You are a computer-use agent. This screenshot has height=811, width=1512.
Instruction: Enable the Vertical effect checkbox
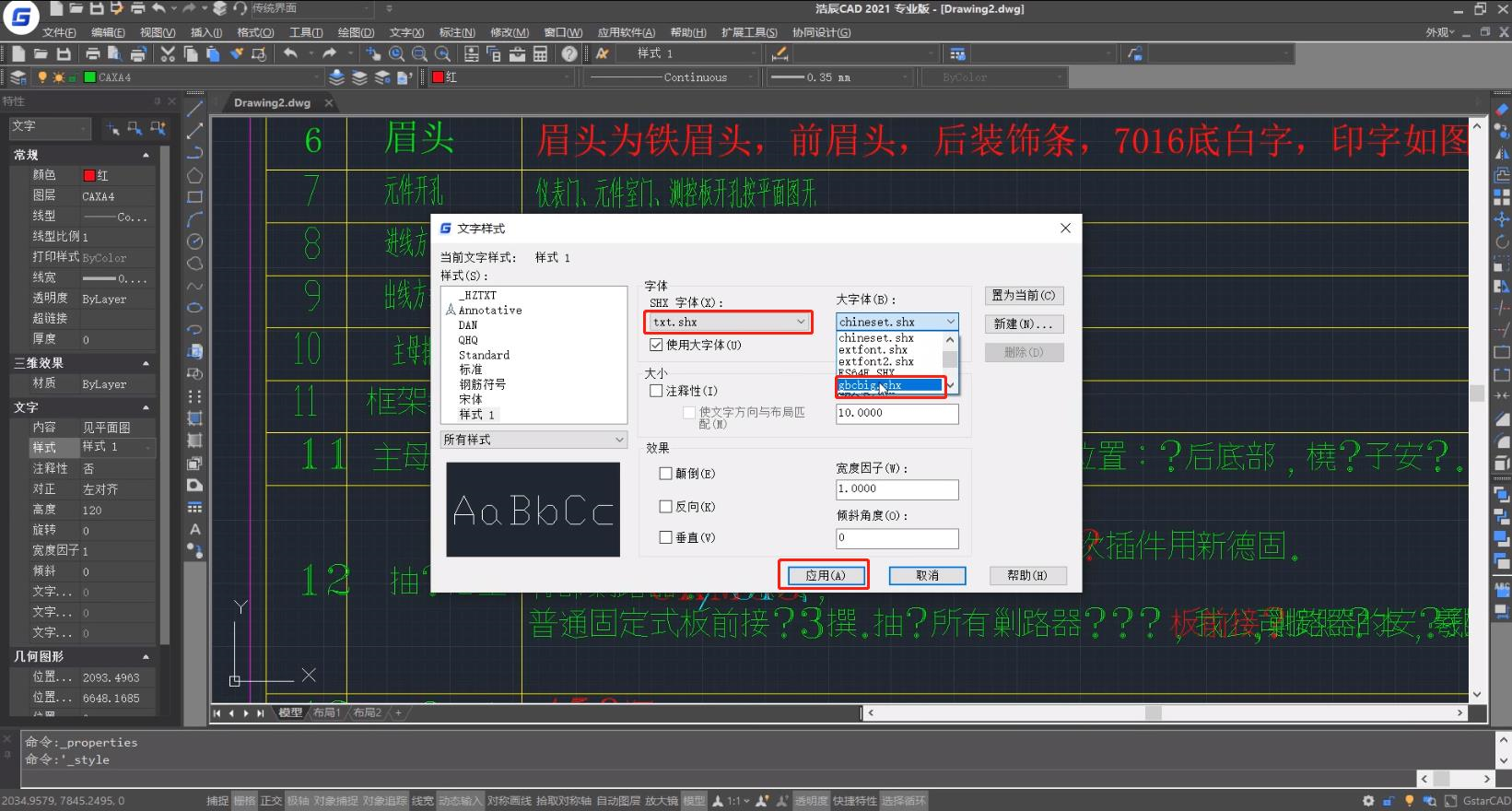(x=665, y=537)
